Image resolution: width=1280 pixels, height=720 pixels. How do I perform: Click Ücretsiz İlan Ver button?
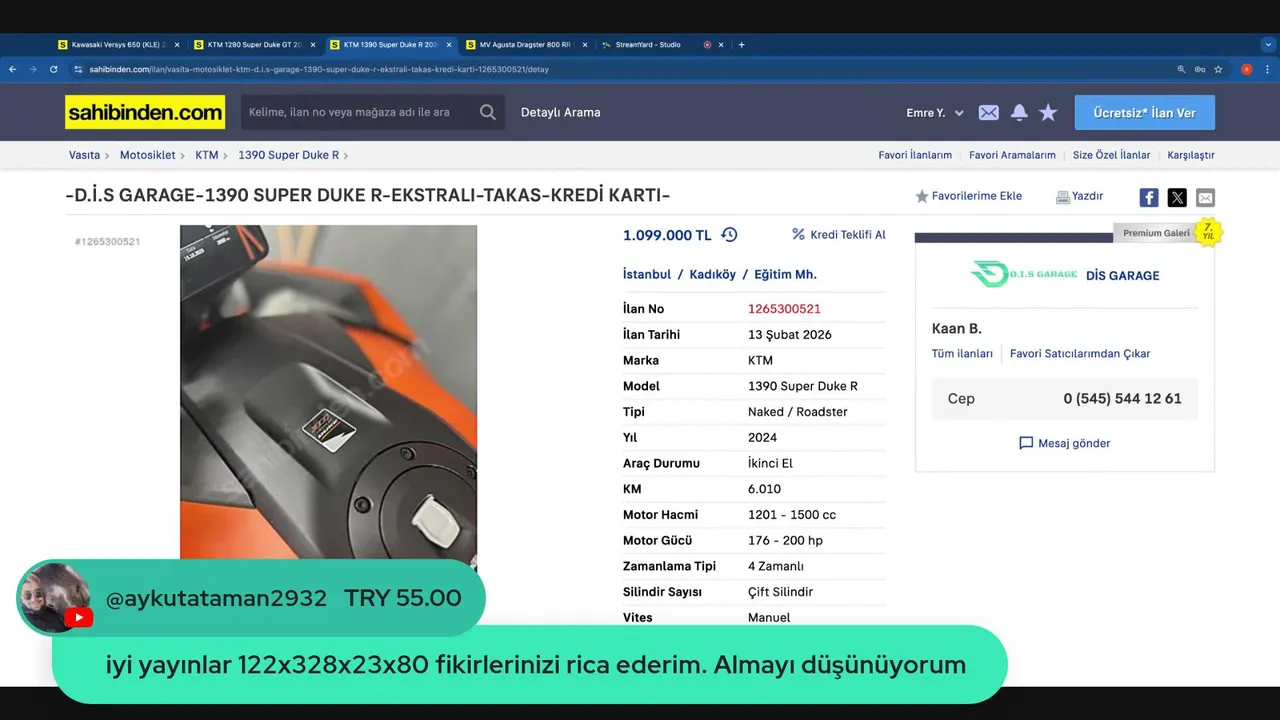[x=1145, y=113]
